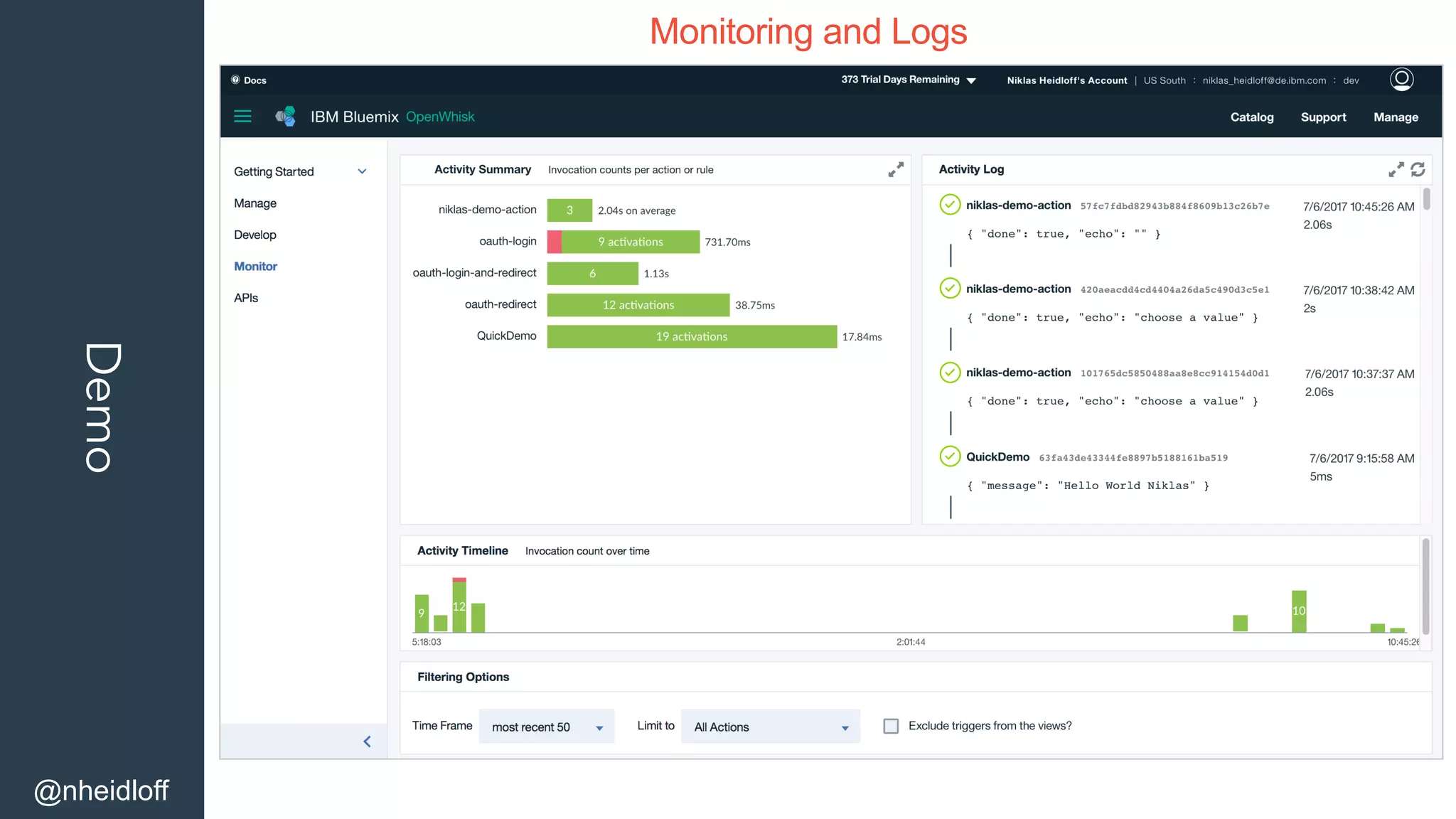Open the user profile avatar icon

1401,79
